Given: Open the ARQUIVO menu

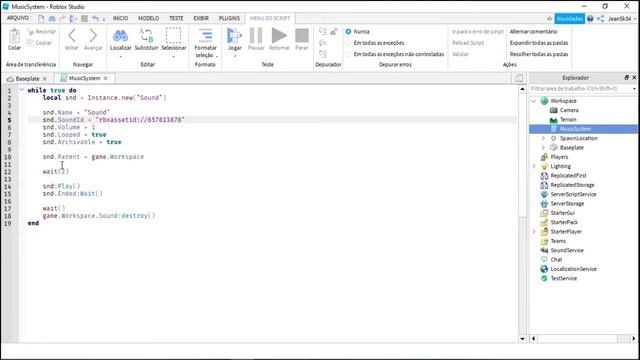Looking at the screenshot, I should click(x=18, y=18).
